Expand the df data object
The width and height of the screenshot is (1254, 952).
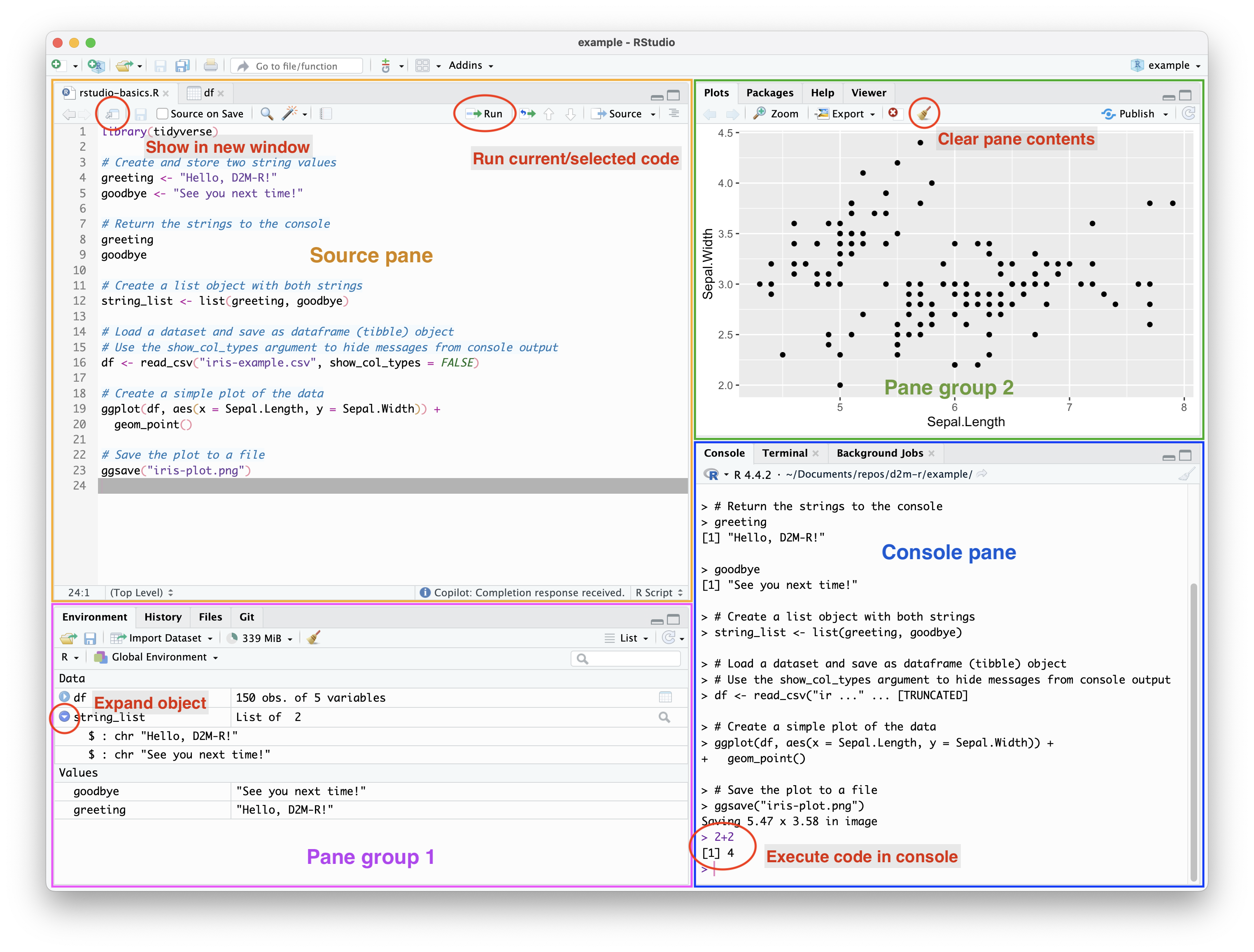point(65,697)
